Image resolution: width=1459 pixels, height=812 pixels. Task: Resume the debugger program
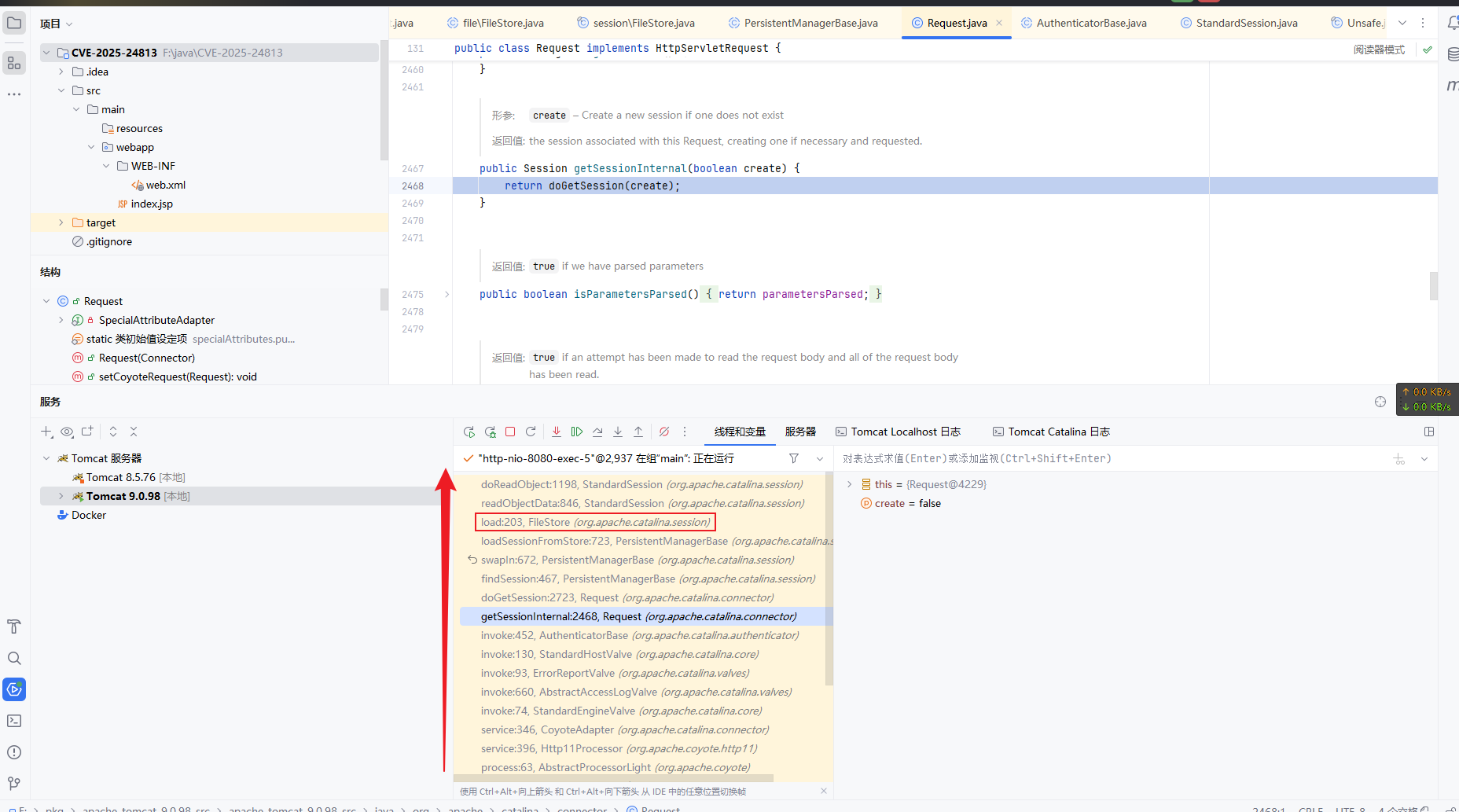tap(577, 432)
